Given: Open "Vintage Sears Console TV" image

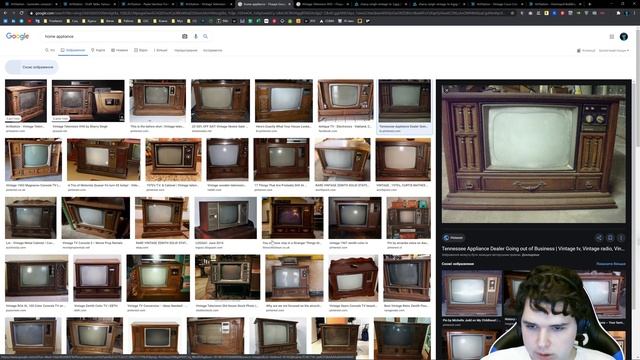Looking at the screenshot, I should pyautogui.click(x=353, y=278).
